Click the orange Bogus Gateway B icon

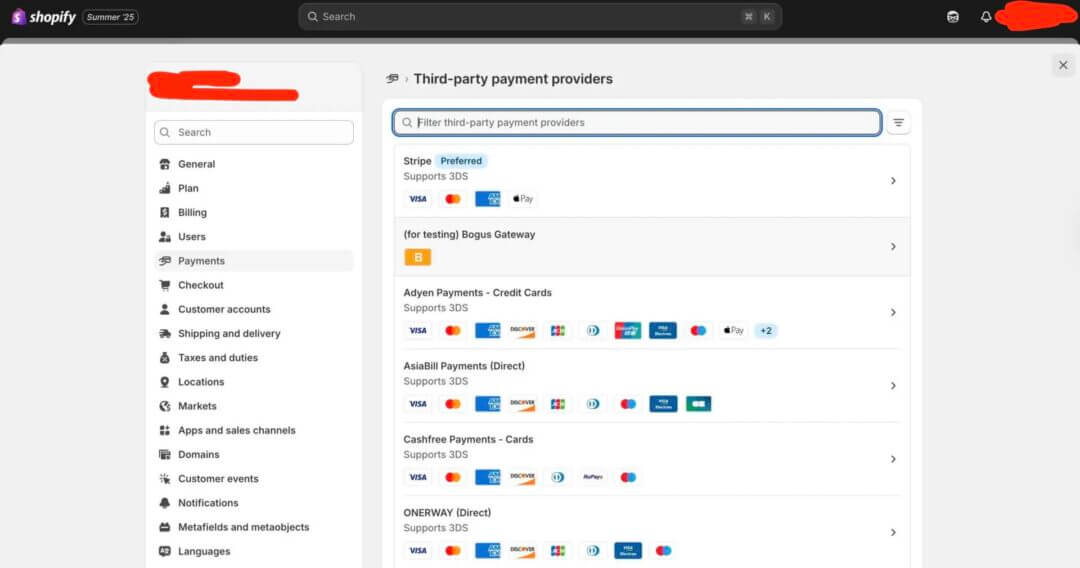[417, 257]
